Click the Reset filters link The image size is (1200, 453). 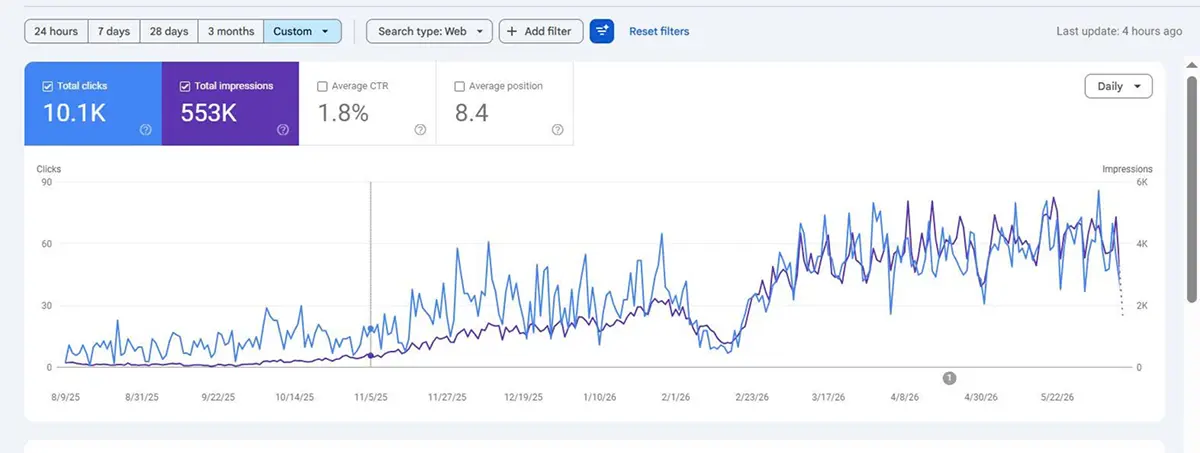[x=659, y=31]
